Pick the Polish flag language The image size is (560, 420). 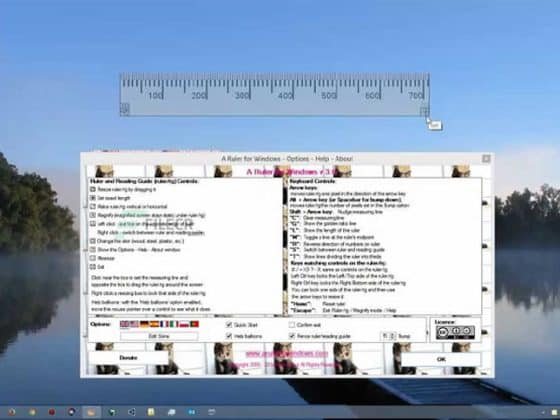[x=184, y=324]
